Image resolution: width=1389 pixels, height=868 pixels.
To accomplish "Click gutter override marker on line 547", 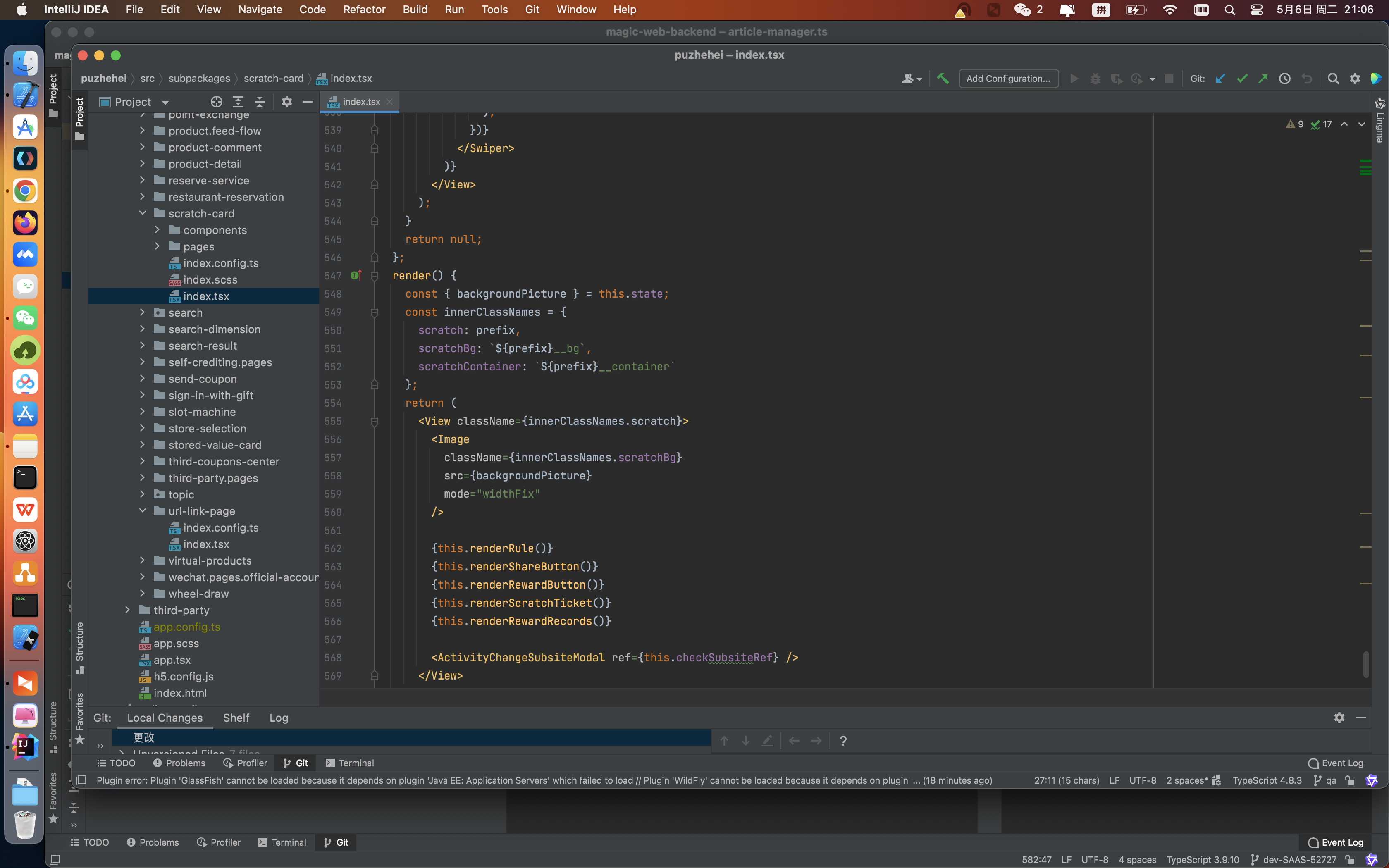I will click(x=355, y=276).
